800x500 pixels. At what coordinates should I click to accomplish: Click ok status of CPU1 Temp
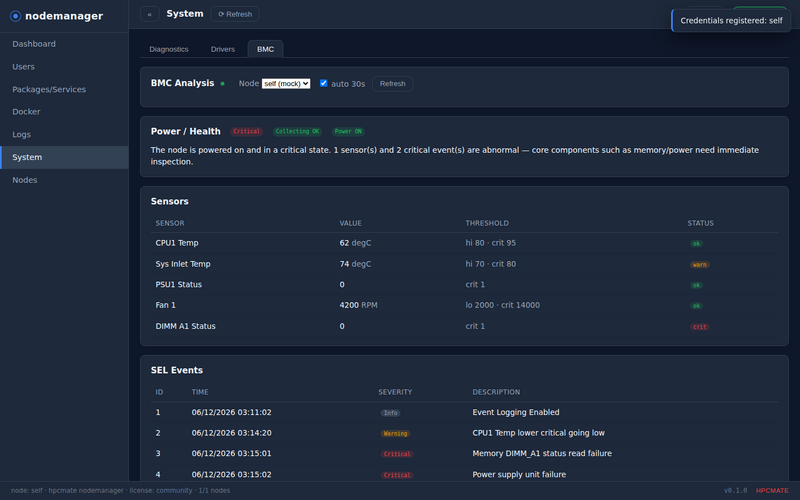(x=696, y=244)
